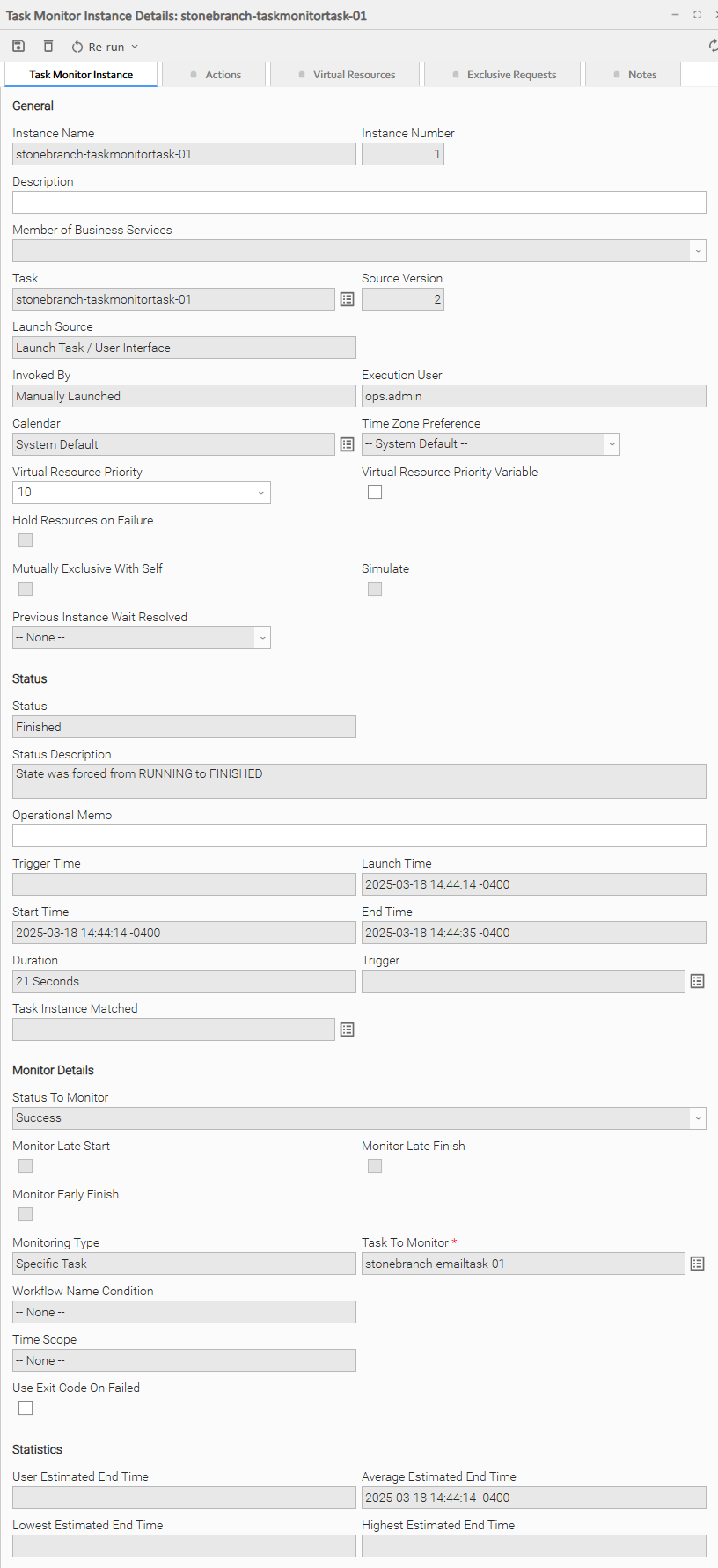This screenshot has width=718, height=1568.
Task: Click details icon beside Trigger field
Action: [698, 982]
